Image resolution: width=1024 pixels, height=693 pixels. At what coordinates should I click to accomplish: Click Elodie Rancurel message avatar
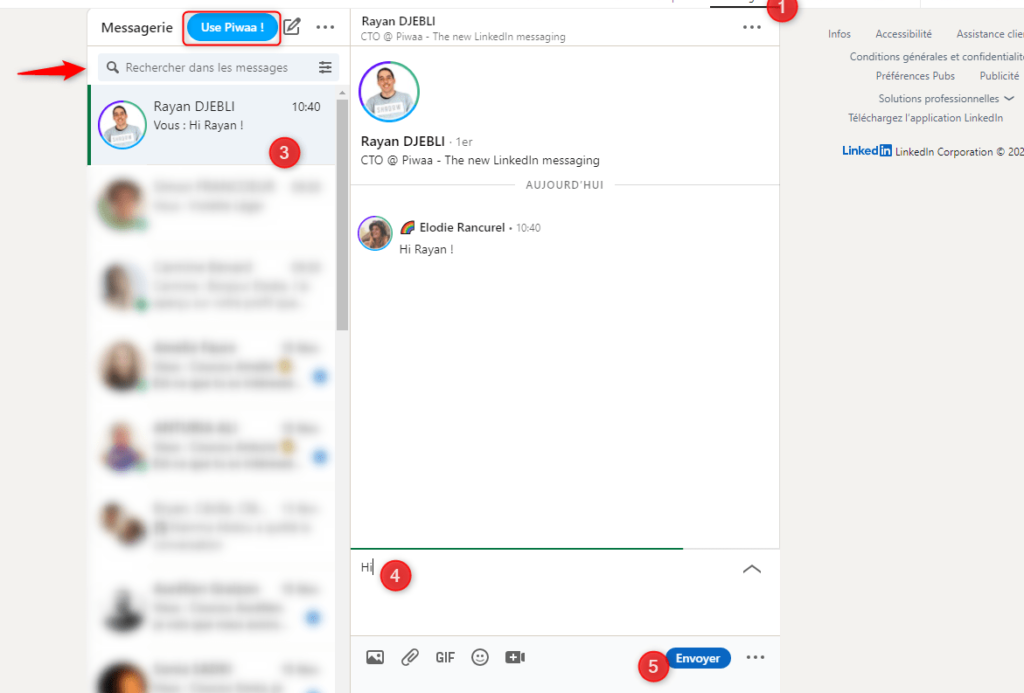point(375,233)
